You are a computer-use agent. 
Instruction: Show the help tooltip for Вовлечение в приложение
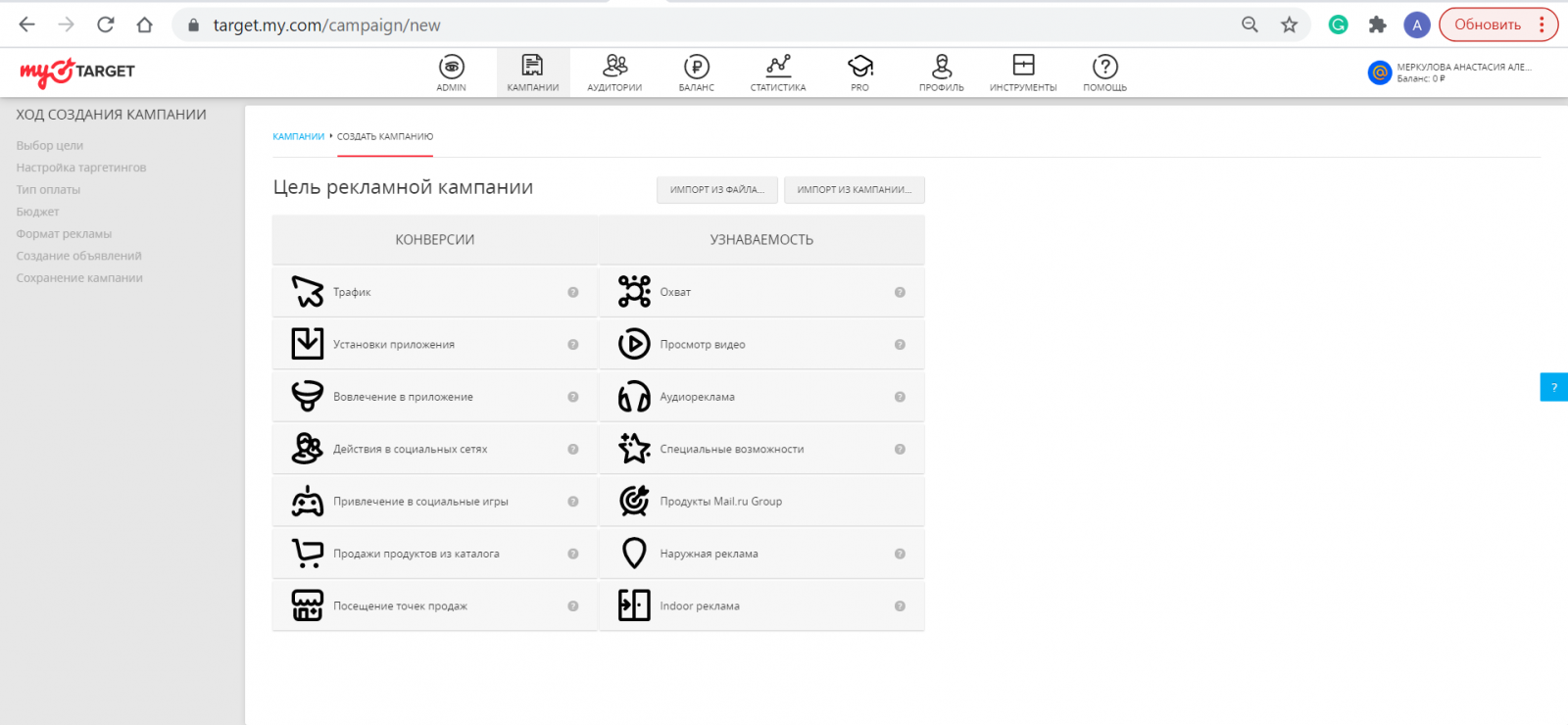[x=573, y=397]
